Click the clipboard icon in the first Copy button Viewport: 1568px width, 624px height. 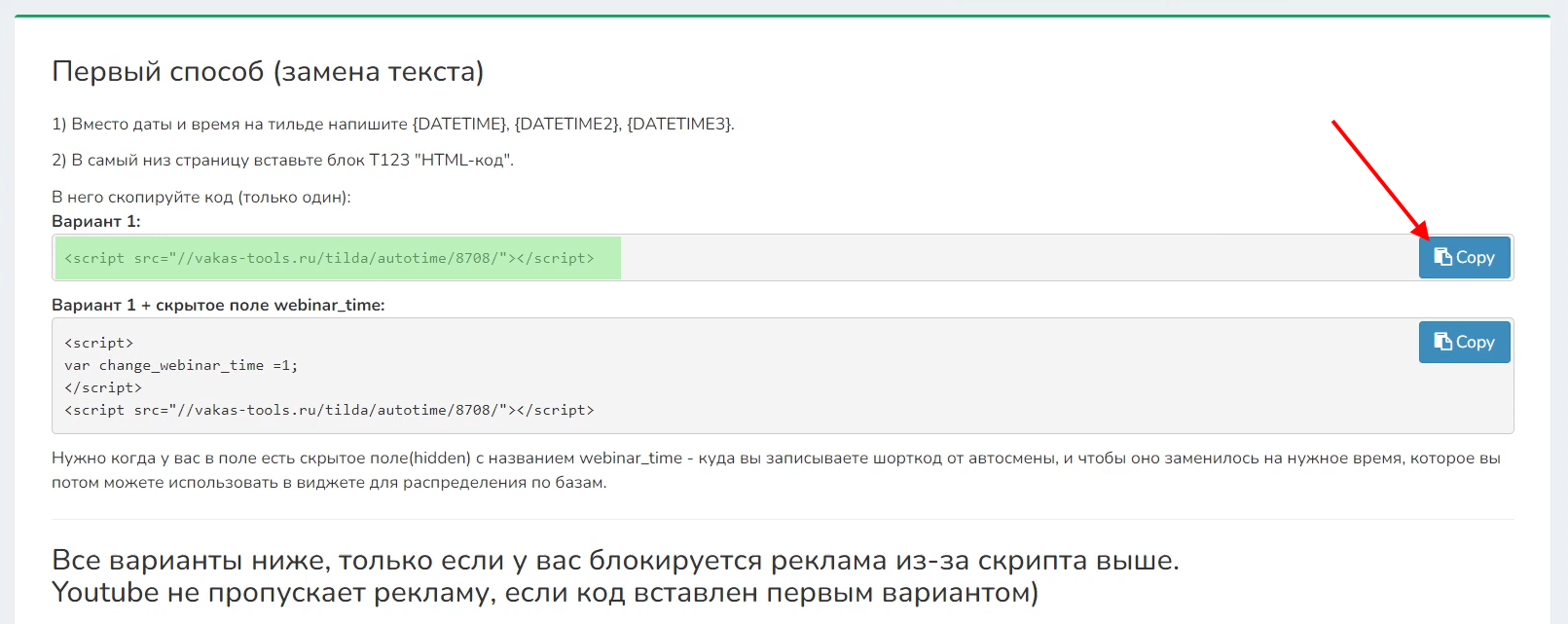click(1442, 257)
